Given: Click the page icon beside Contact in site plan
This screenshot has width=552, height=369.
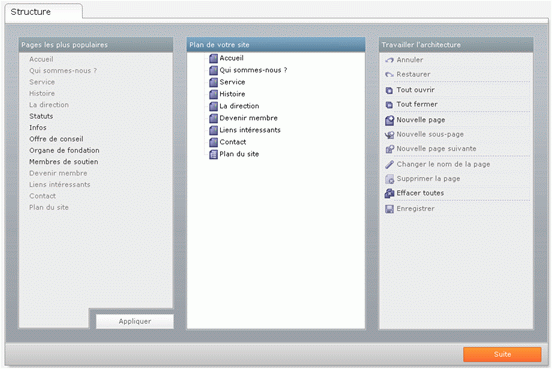Looking at the screenshot, I should 213,142.
